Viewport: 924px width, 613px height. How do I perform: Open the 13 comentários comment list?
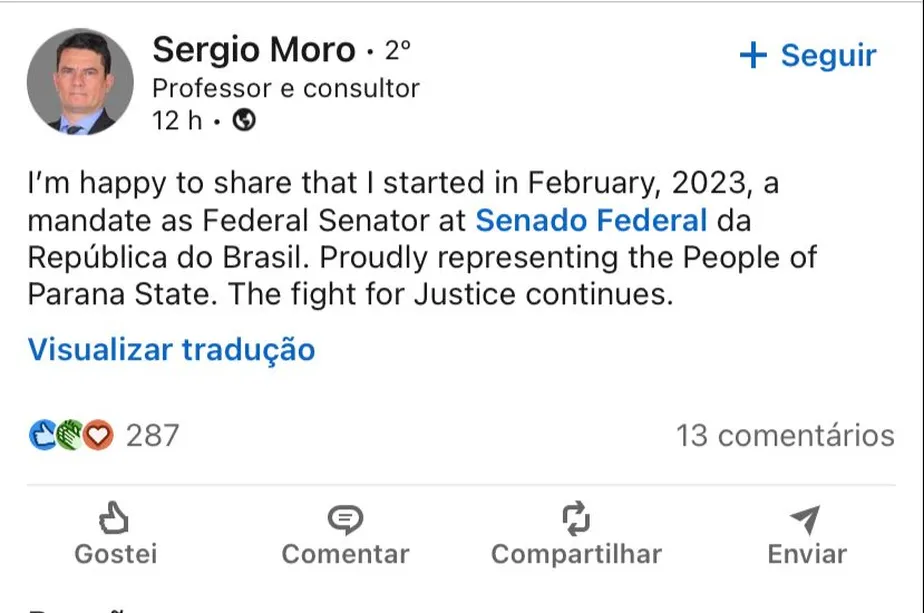(x=785, y=435)
